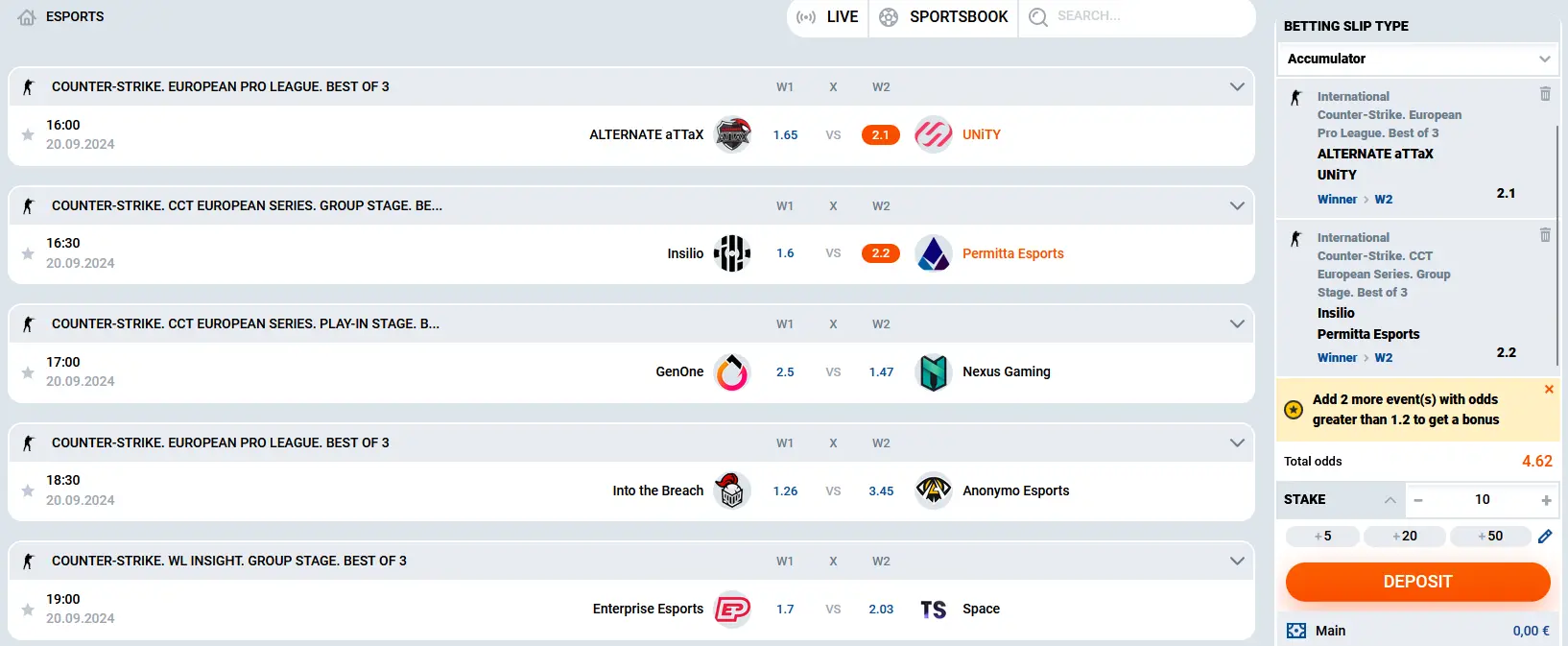Click the home icon beside ESPORTS
Viewport: 1568px width, 646px height.
25,16
